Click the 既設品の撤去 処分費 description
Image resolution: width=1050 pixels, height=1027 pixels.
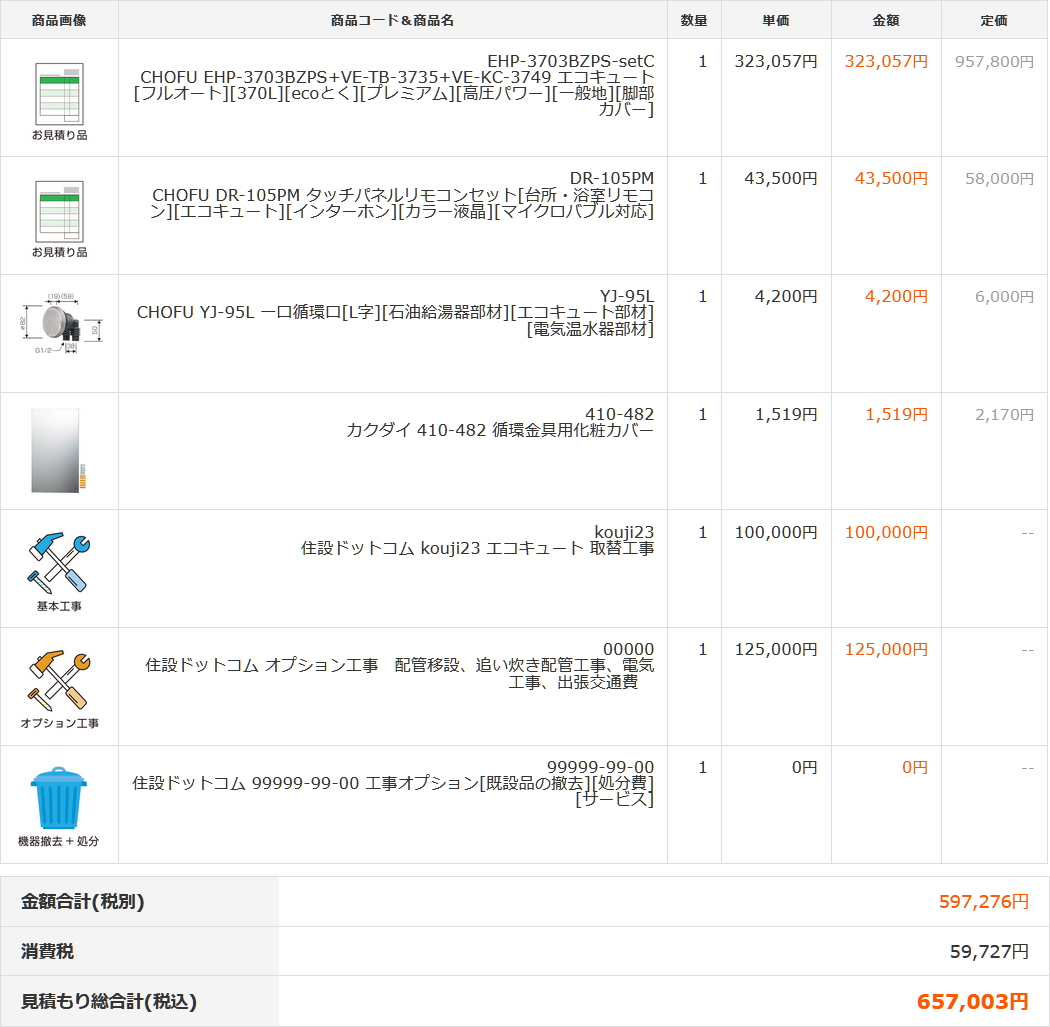[392, 791]
